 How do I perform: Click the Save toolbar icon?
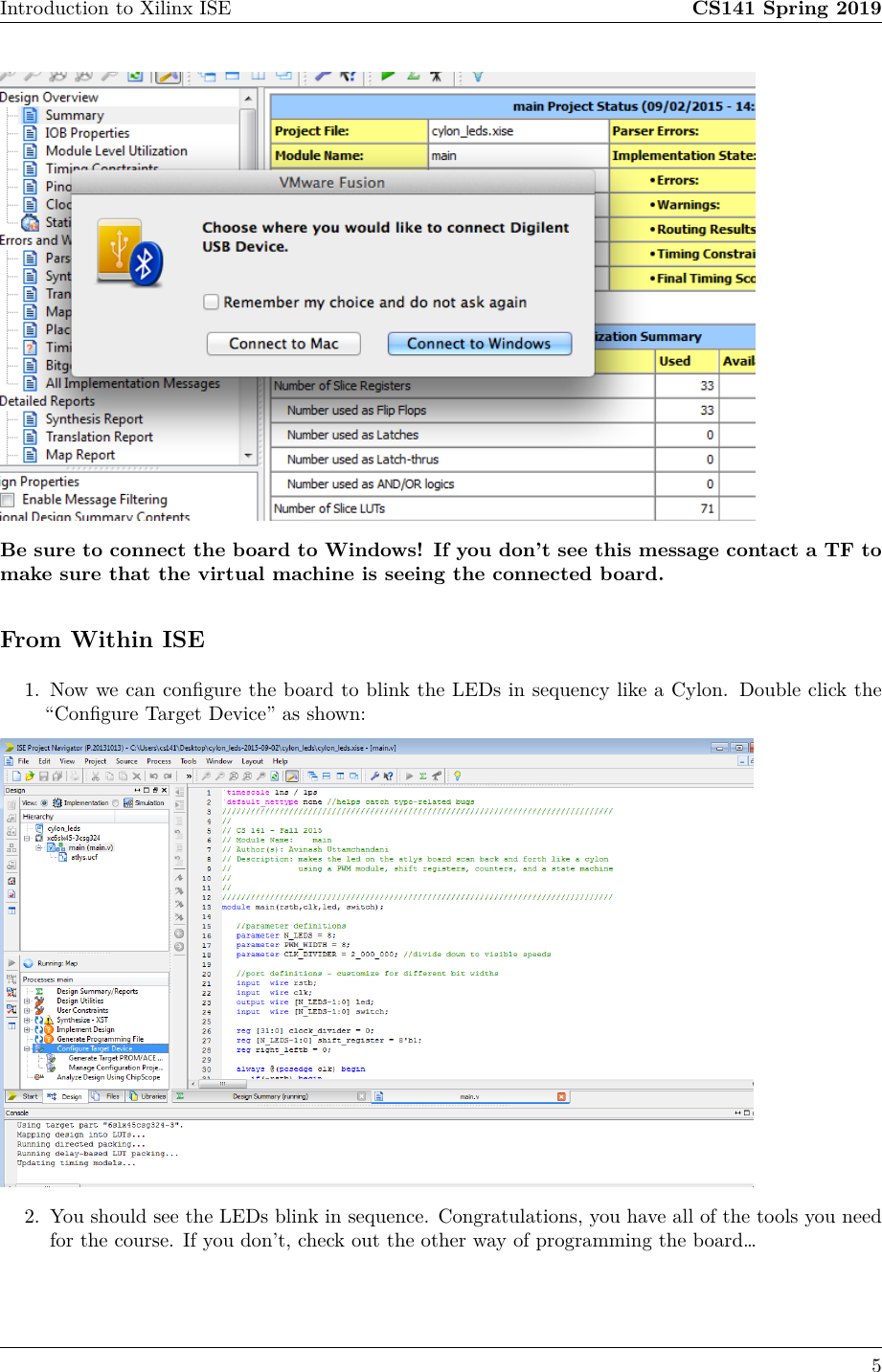tap(43, 776)
